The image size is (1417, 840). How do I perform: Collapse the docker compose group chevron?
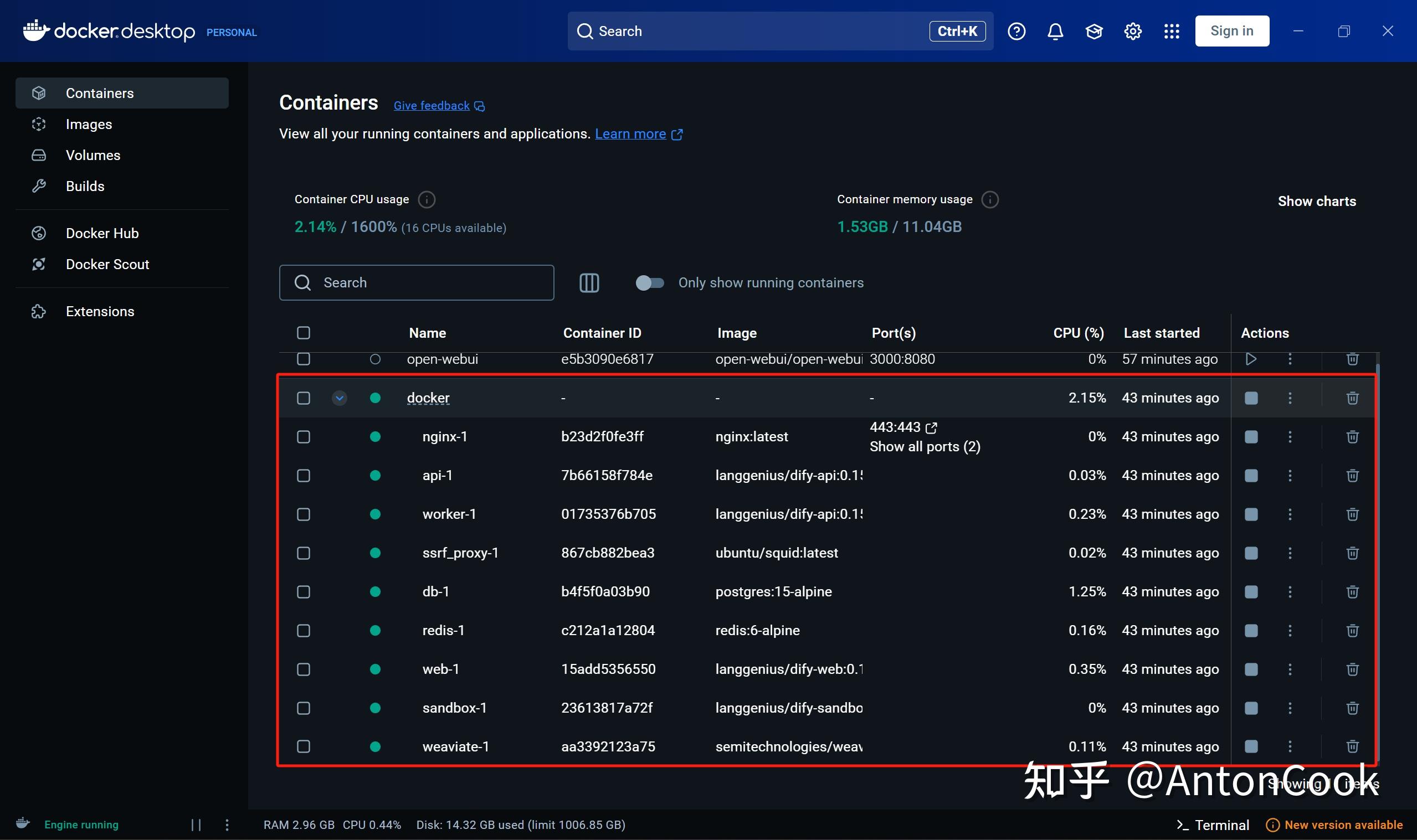[339, 398]
